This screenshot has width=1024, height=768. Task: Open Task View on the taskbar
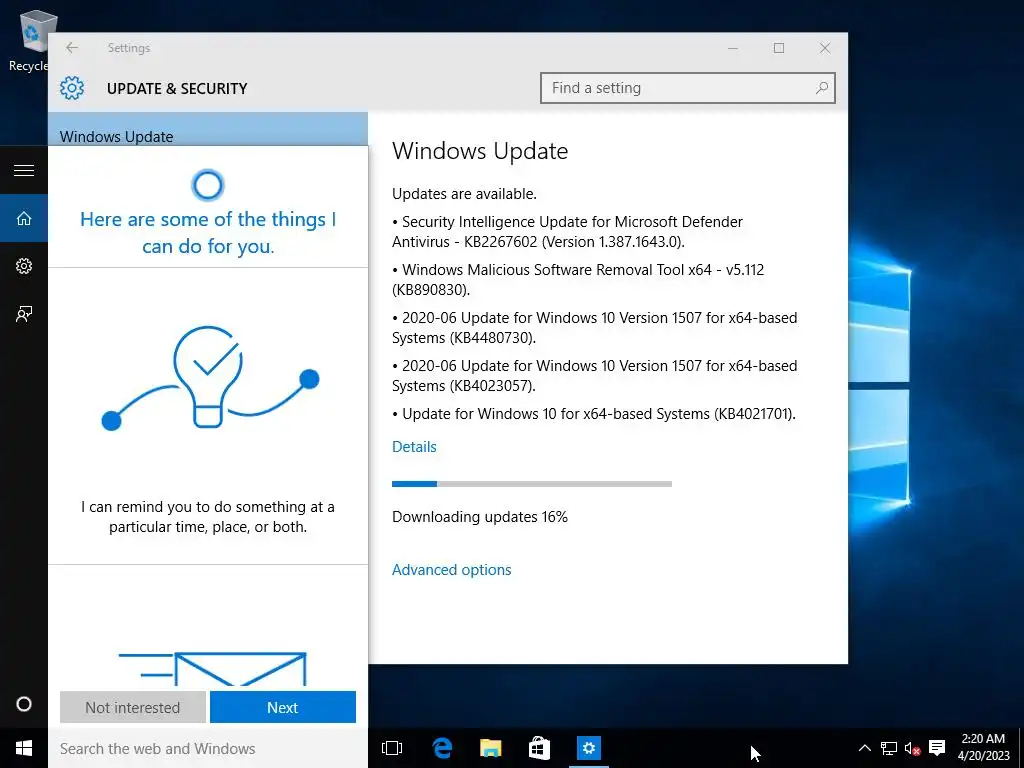[392, 748]
